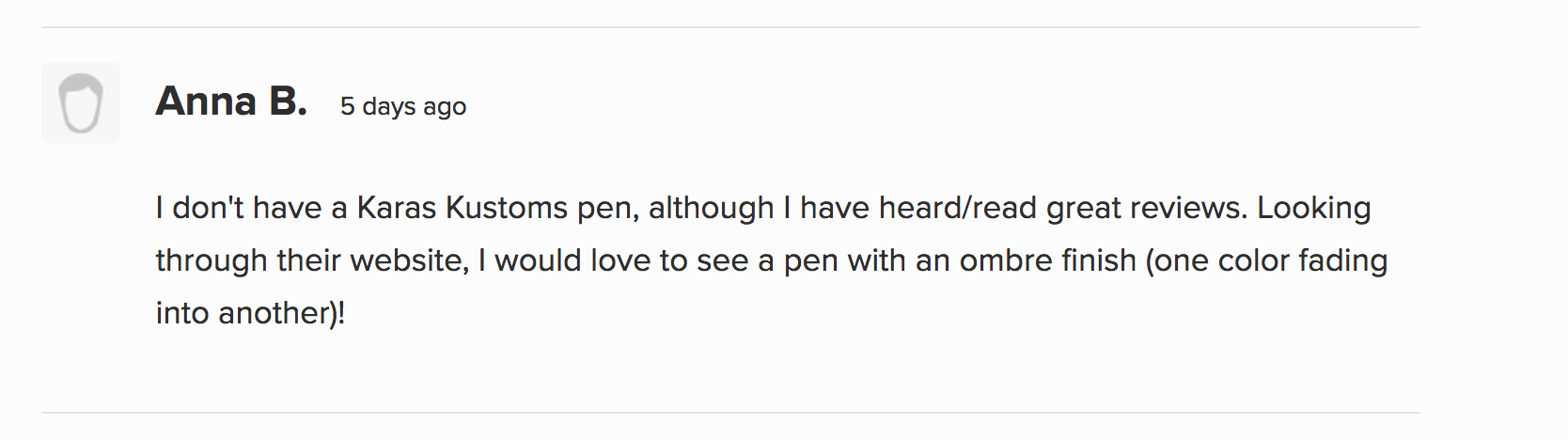
Task: Click 'into another)!' on the last line
Action: coord(251,313)
